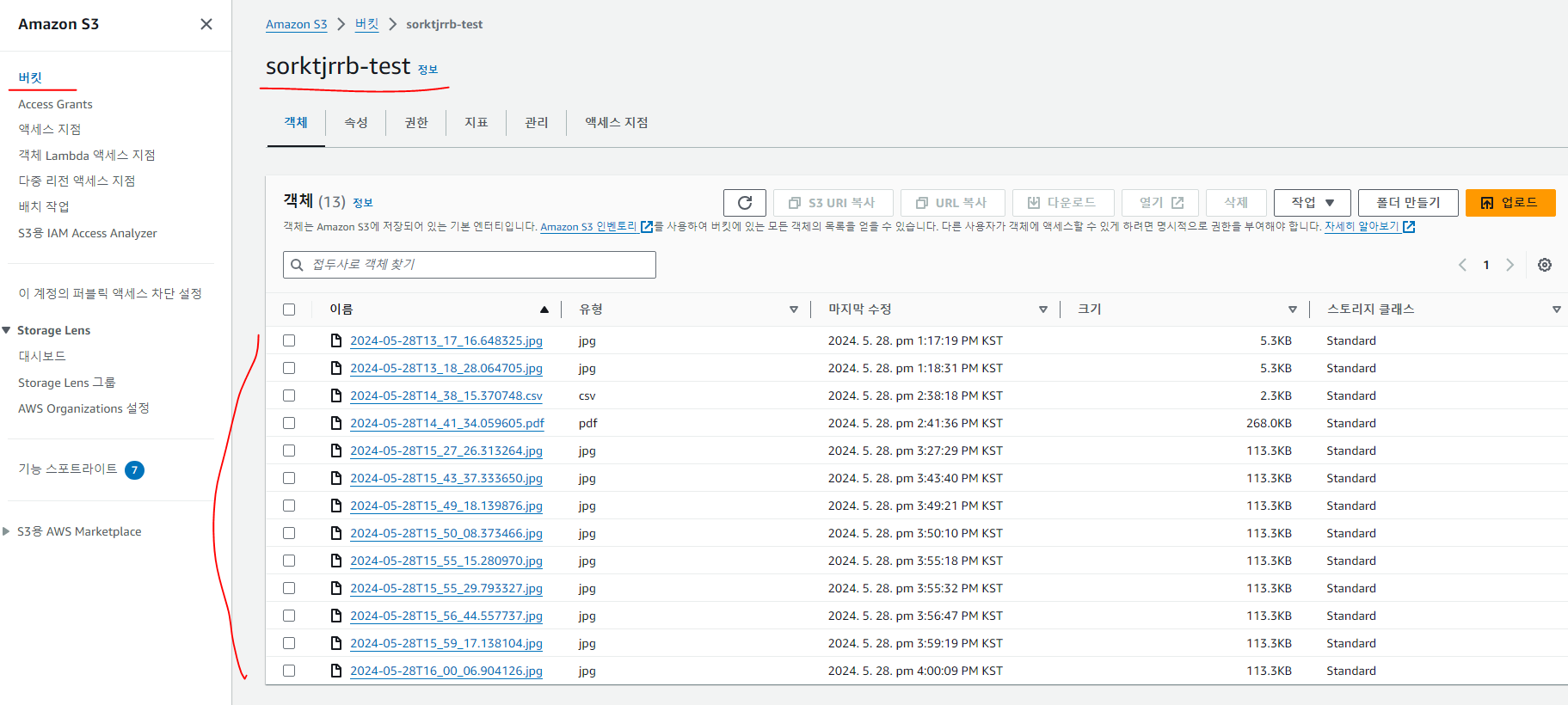Click file icon of 2024-05-28T15_27_26.313264.jpg

(337, 451)
